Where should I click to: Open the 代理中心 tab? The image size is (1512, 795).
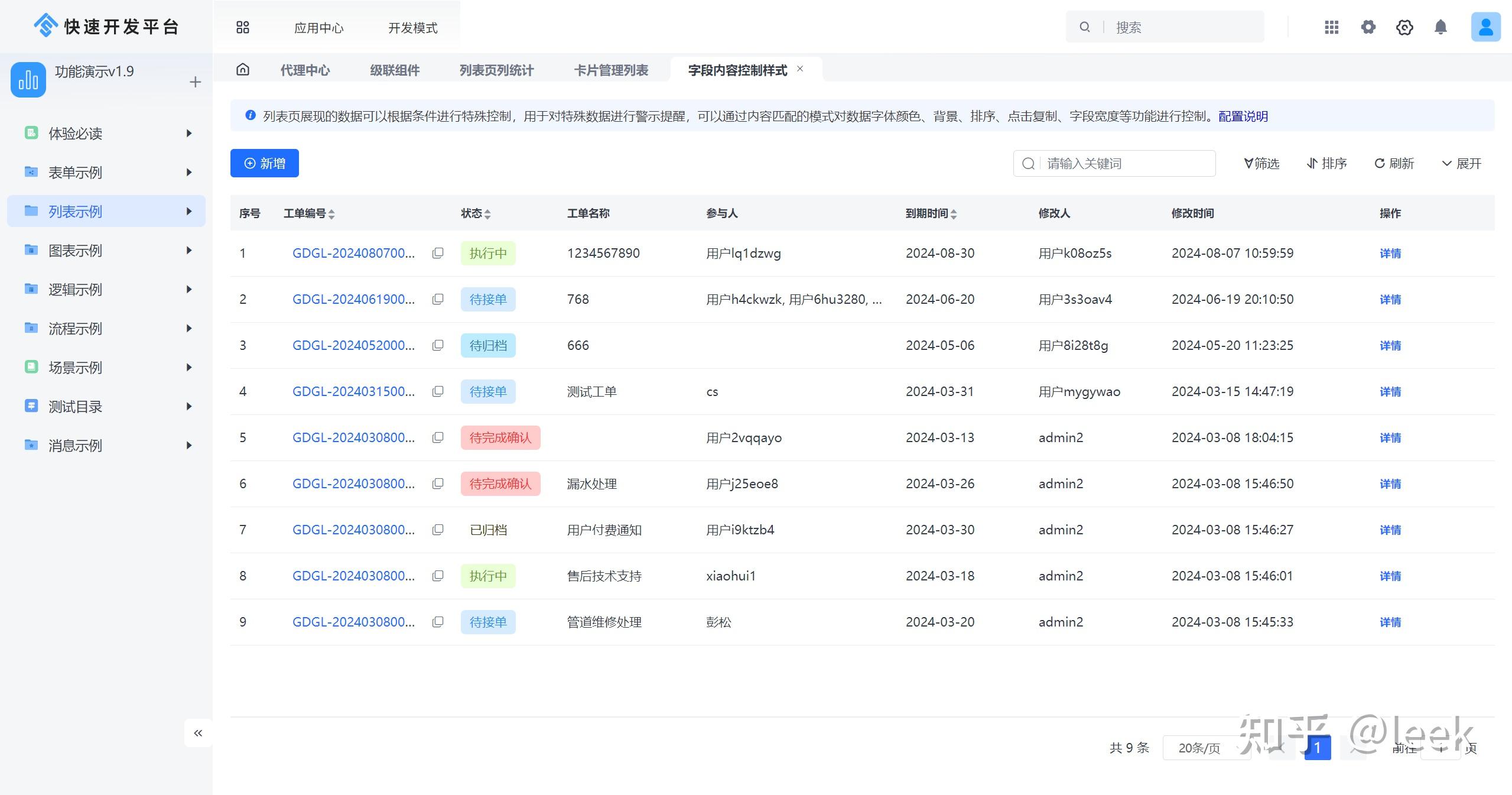[x=305, y=70]
